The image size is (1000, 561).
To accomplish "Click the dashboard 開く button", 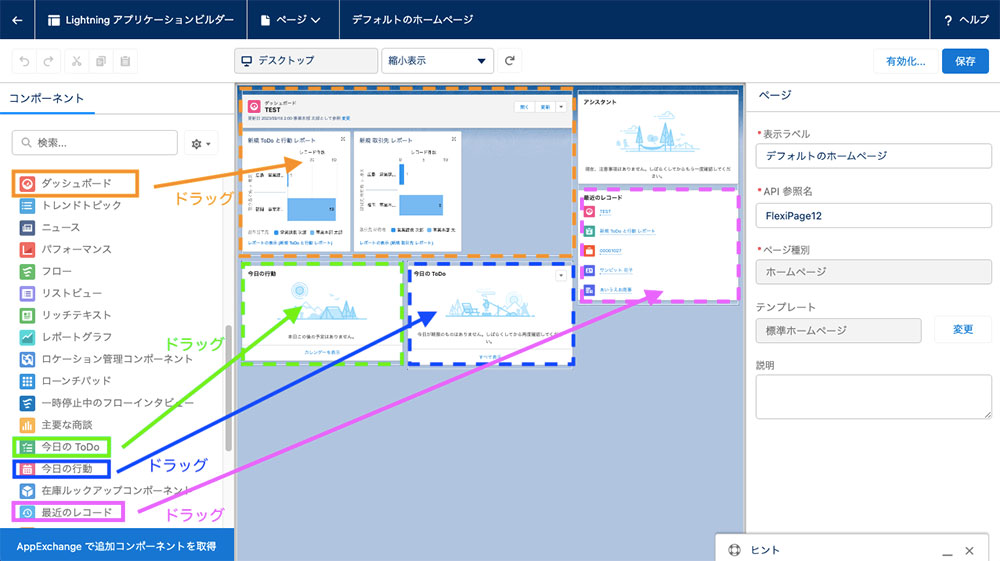I will (524, 107).
